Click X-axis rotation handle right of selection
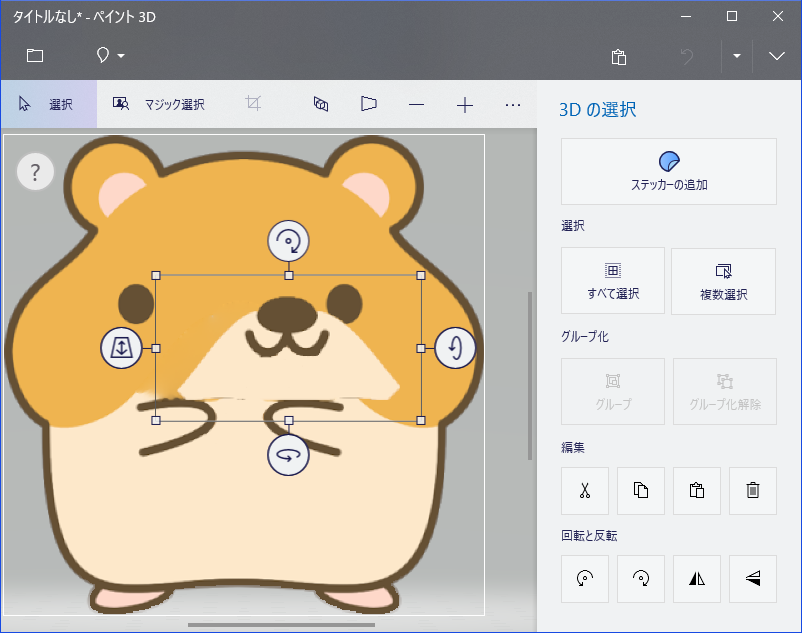 pyautogui.click(x=455, y=348)
